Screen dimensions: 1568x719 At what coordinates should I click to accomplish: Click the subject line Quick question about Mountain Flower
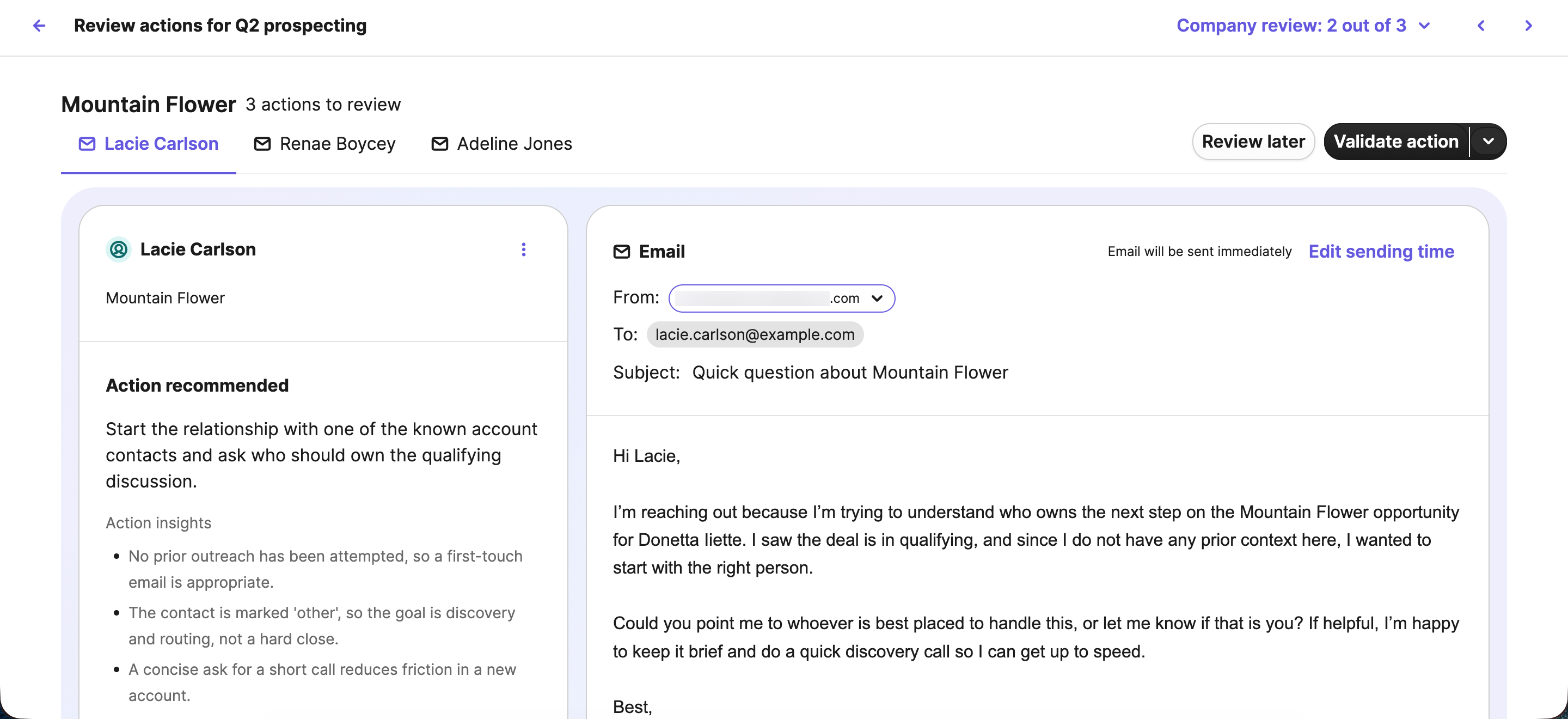coord(850,373)
